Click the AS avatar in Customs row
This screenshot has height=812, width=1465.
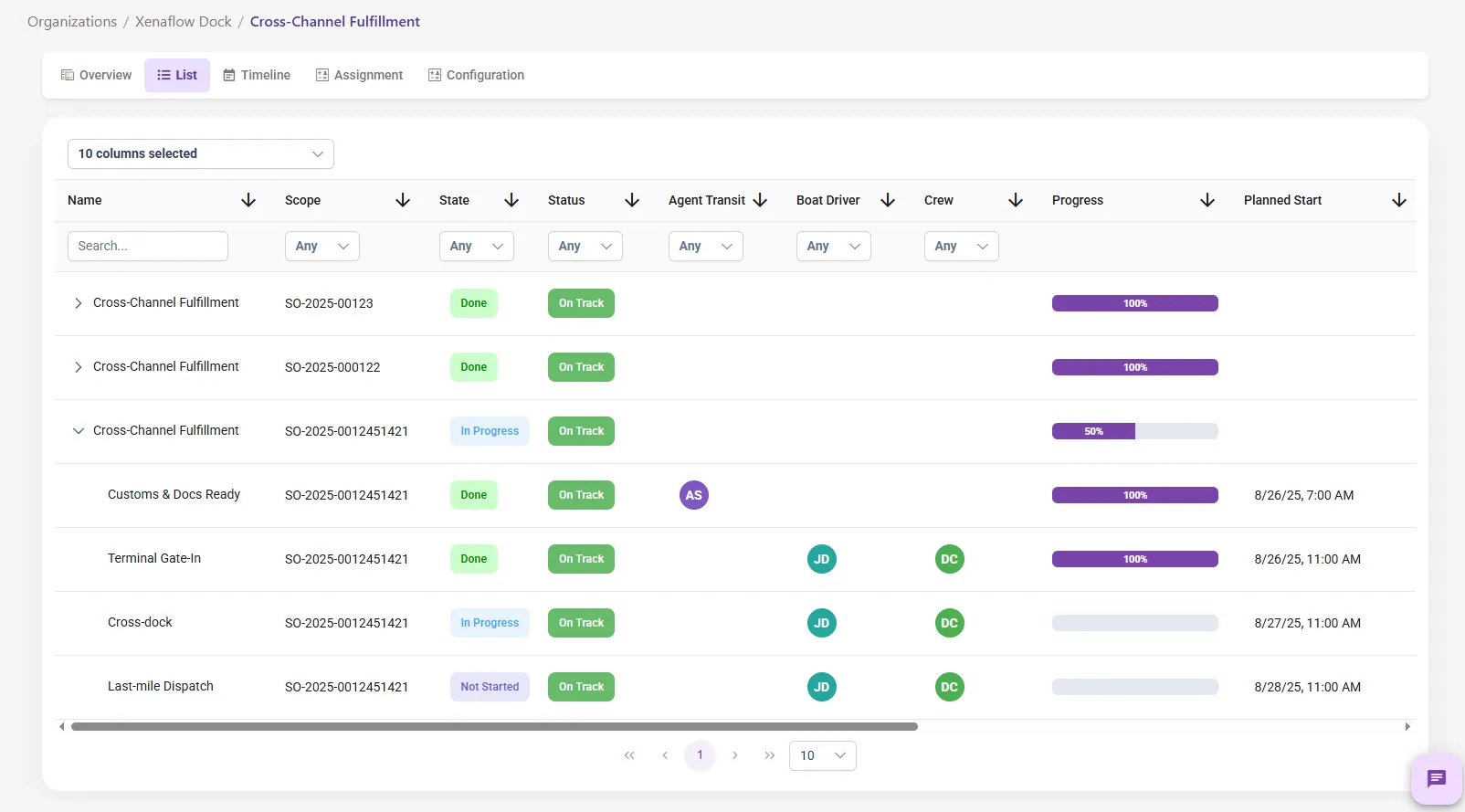click(693, 495)
